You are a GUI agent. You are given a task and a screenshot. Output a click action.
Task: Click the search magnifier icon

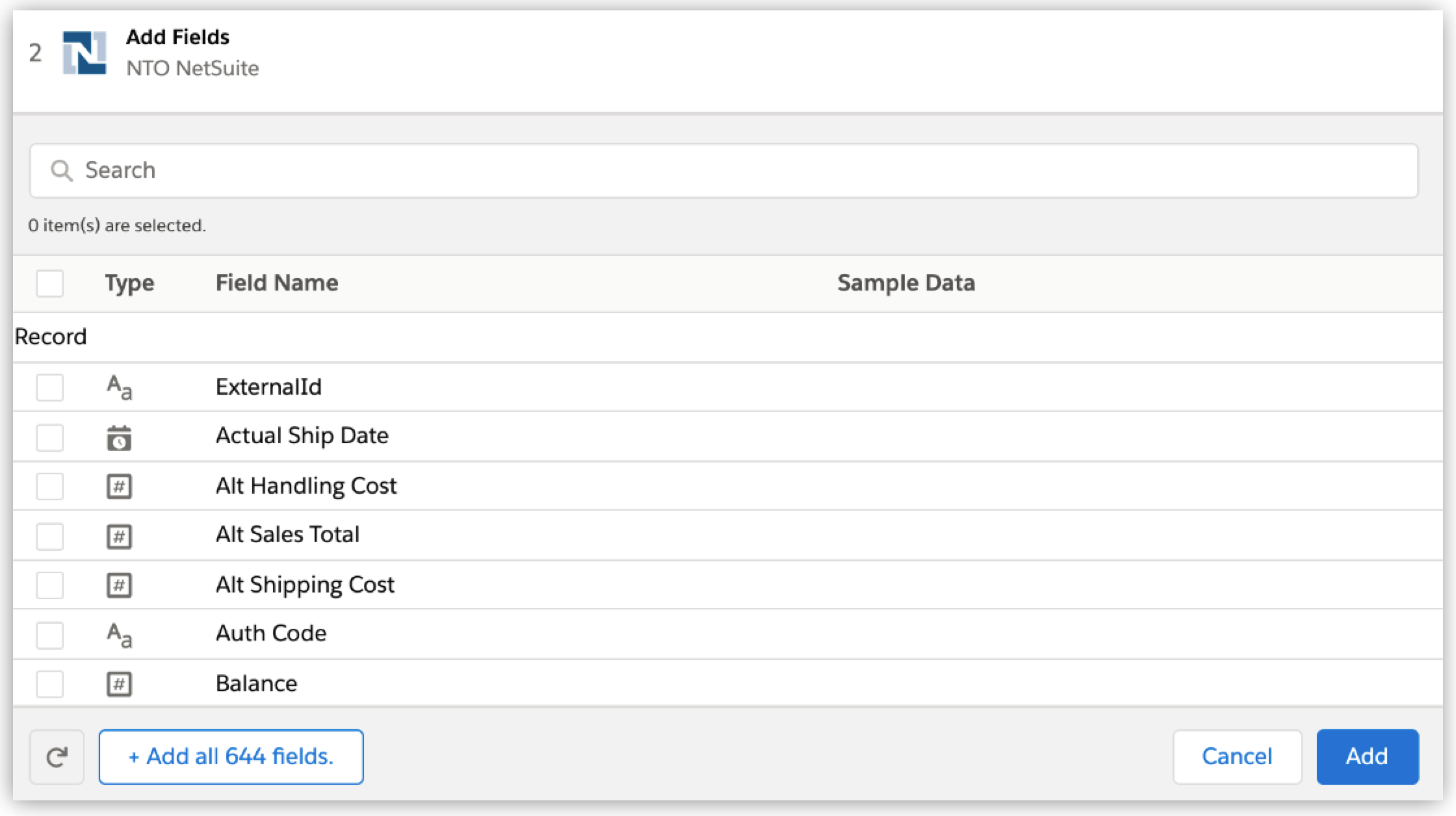point(62,171)
